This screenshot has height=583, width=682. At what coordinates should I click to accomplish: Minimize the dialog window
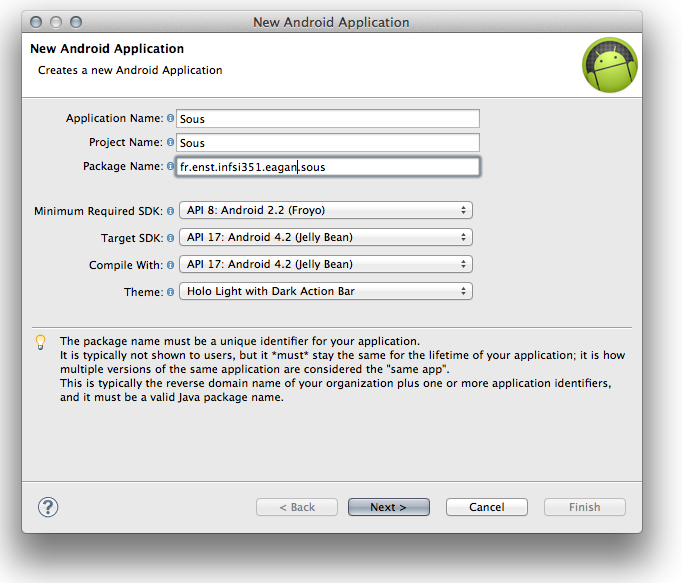(x=56, y=22)
